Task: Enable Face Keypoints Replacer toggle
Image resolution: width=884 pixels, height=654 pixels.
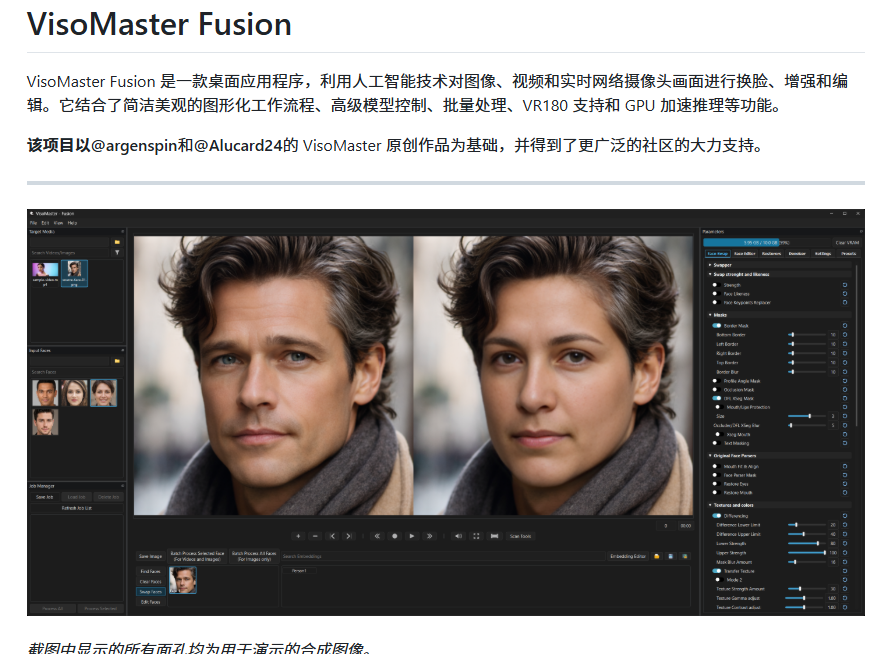Action: [716, 303]
